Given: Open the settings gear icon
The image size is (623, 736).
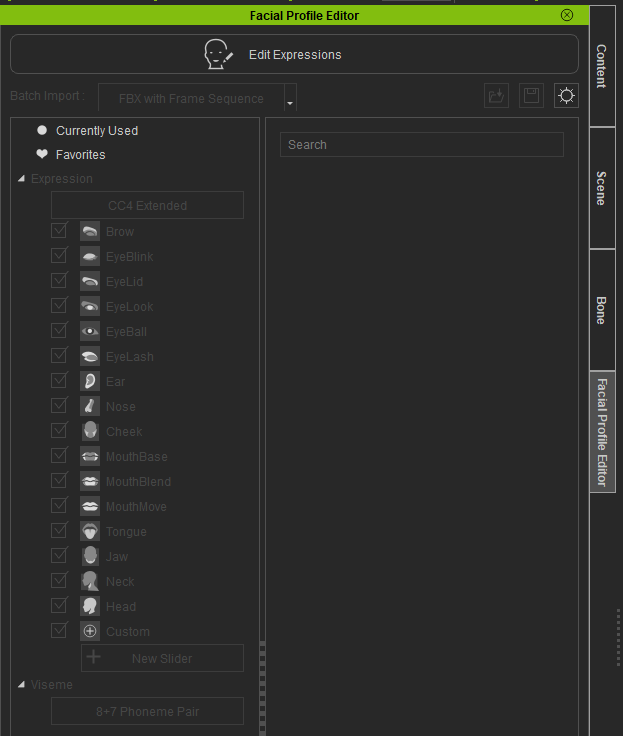Looking at the screenshot, I should [566, 96].
